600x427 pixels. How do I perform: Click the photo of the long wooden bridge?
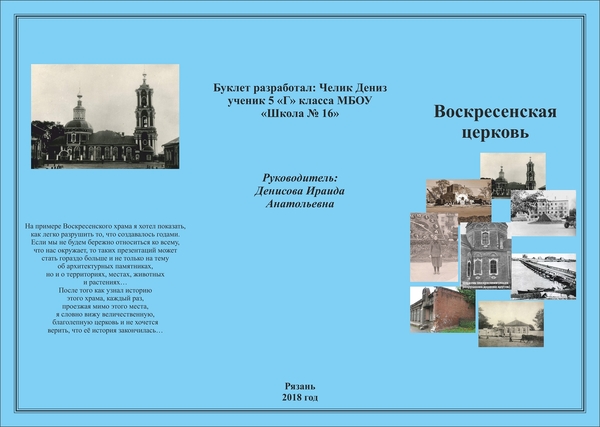[x=544, y=274]
